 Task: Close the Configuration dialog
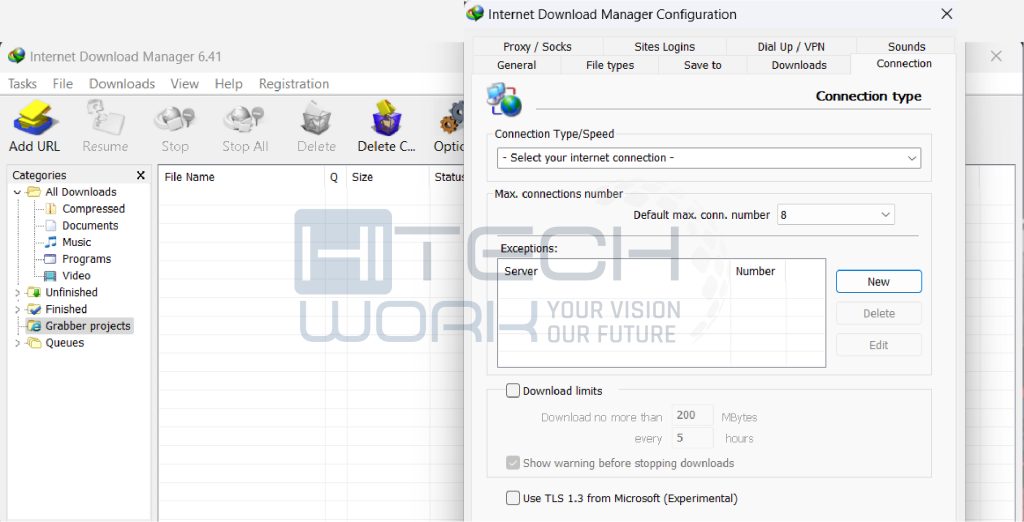[946, 14]
